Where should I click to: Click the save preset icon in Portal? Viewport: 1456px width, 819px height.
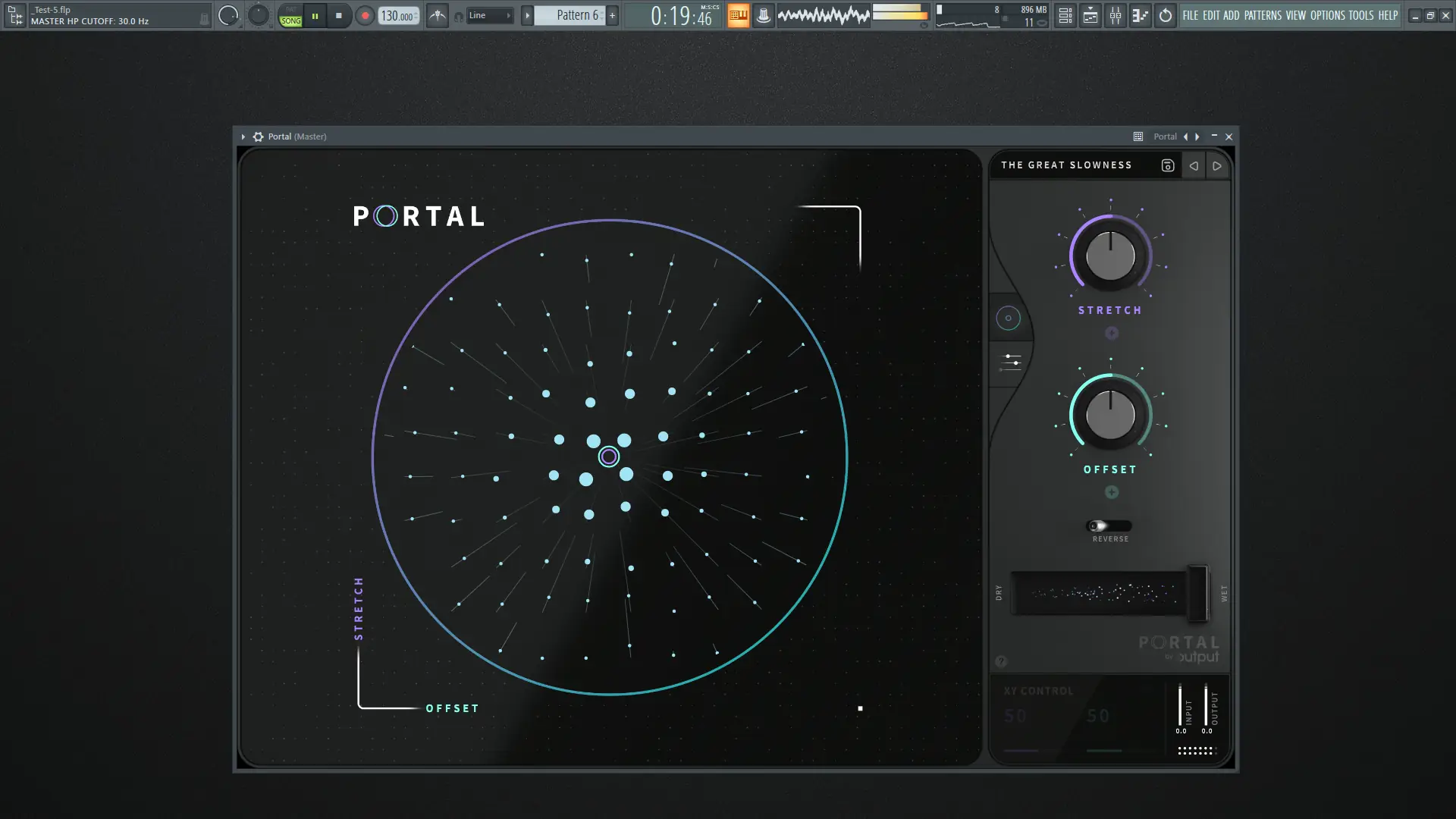click(1168, 165)
